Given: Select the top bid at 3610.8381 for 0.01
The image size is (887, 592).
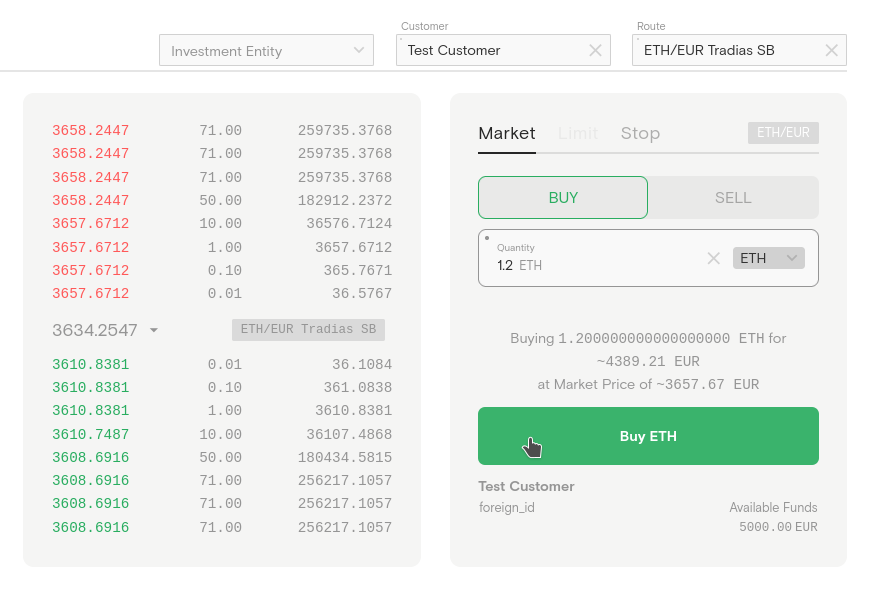Looking at the screenshot, I should tap(221, 365).
